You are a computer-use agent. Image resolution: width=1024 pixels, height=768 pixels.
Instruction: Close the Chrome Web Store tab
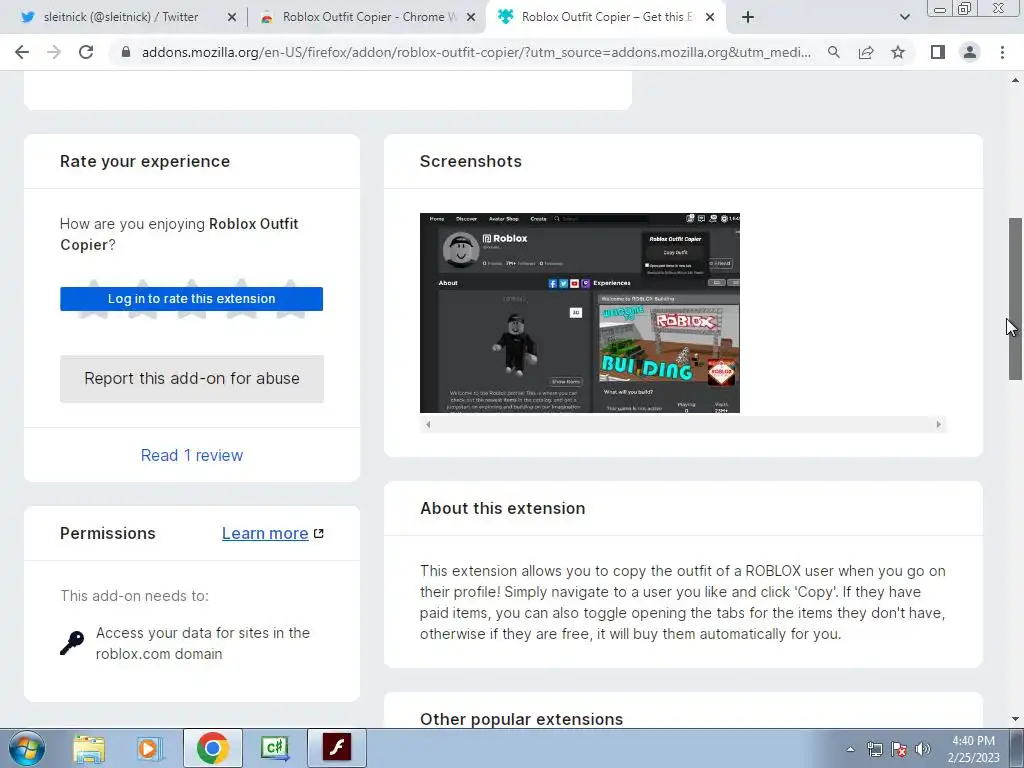click(471, 17)
